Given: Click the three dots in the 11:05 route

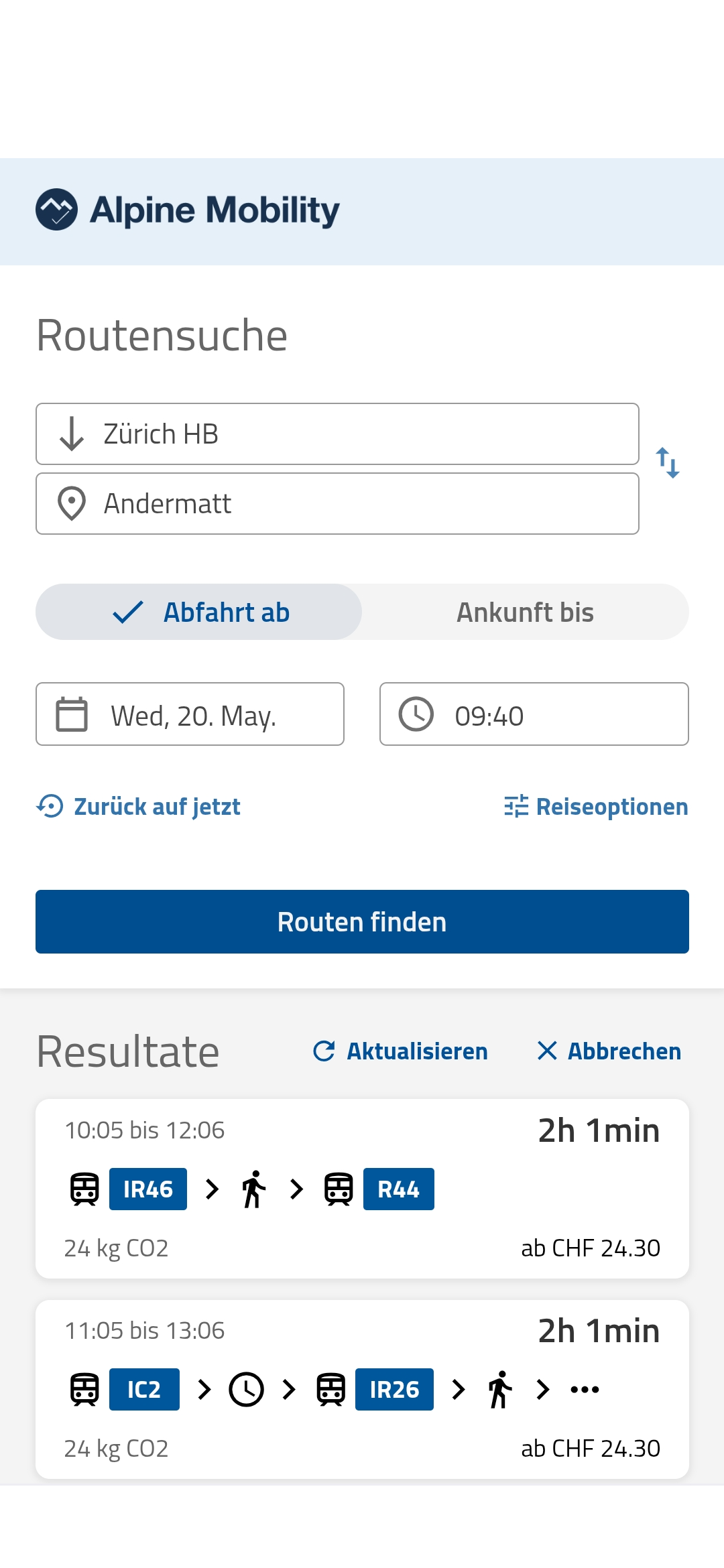Looking at the screenshot, I should (585, 1390).
